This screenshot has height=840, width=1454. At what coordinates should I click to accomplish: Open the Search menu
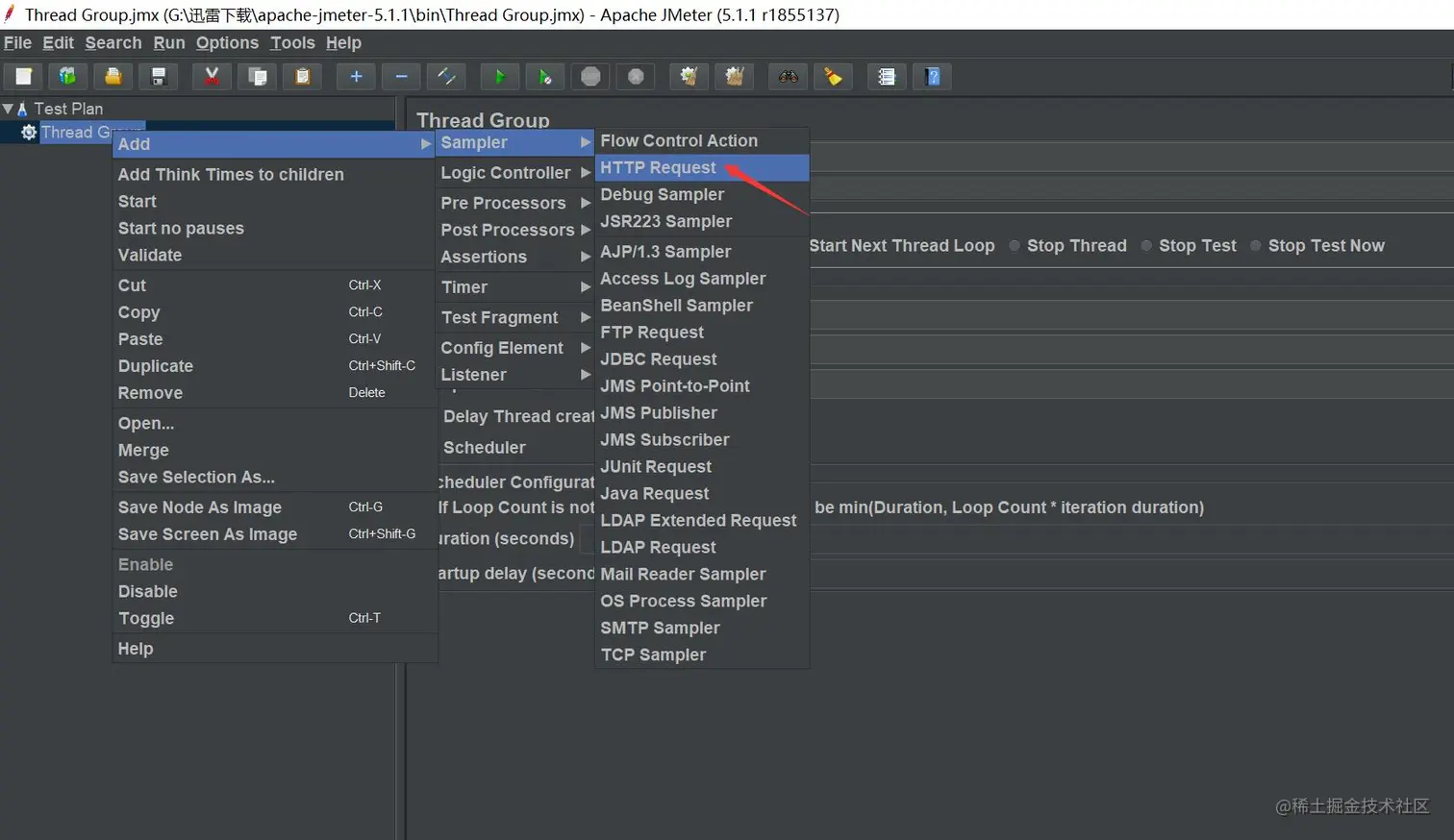pyautogui.click(x=113, y=43)
